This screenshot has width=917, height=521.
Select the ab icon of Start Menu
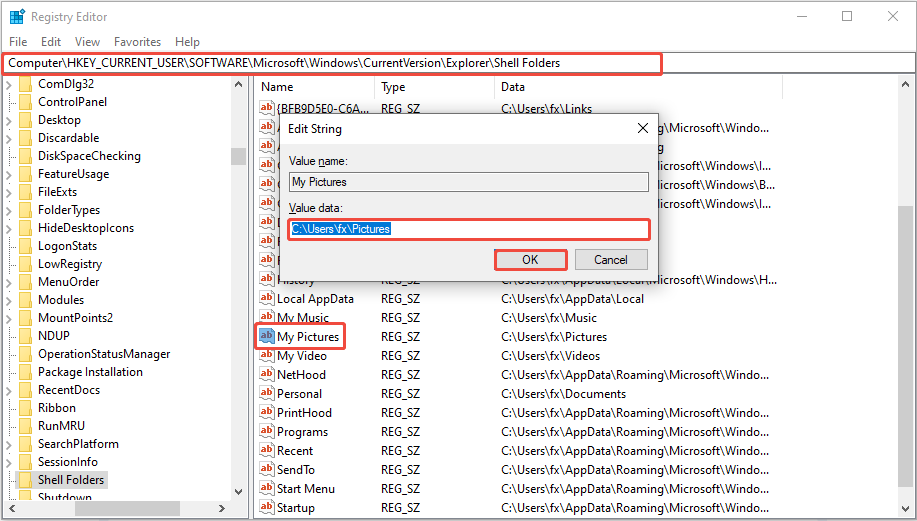tap(267, 488)
